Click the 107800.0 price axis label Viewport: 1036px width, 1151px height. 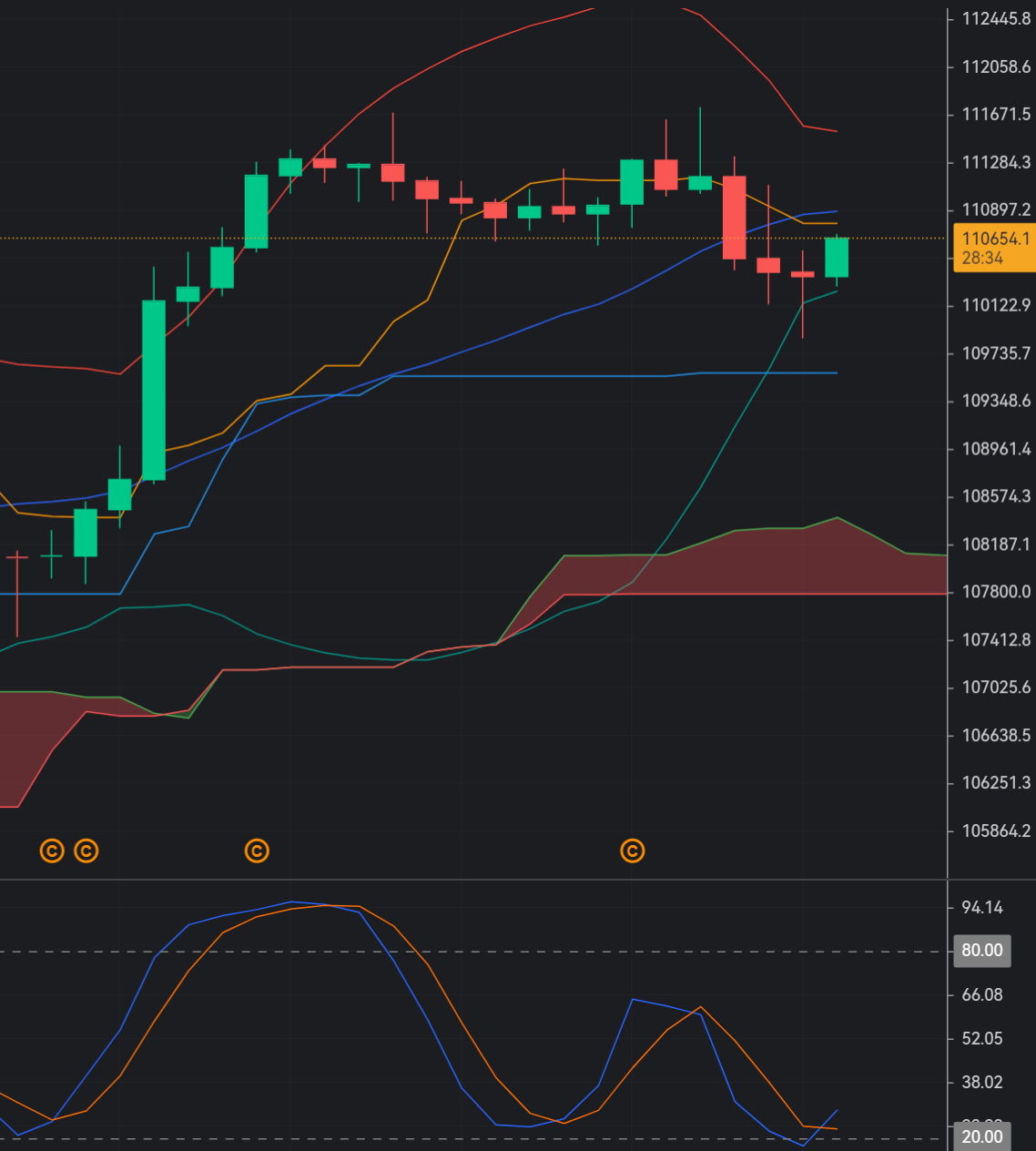[x=996, y=592]
